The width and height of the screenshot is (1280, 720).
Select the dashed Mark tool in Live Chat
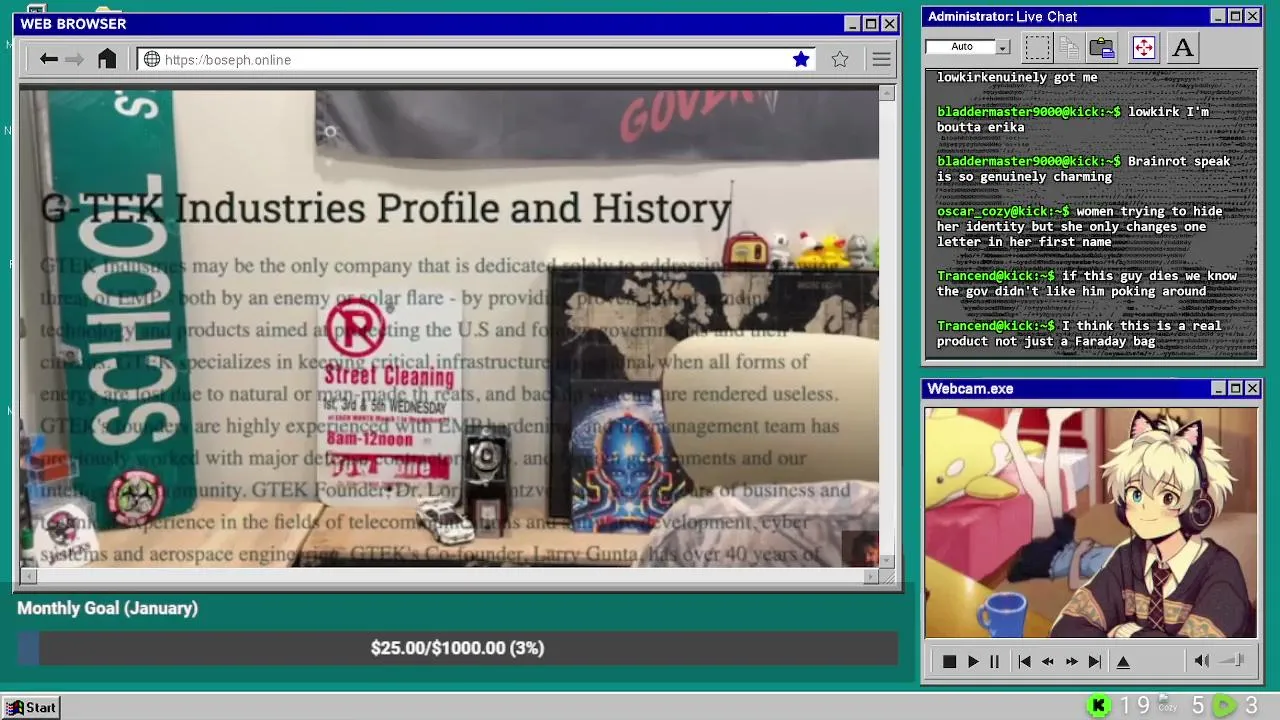tap(1037, 47)
